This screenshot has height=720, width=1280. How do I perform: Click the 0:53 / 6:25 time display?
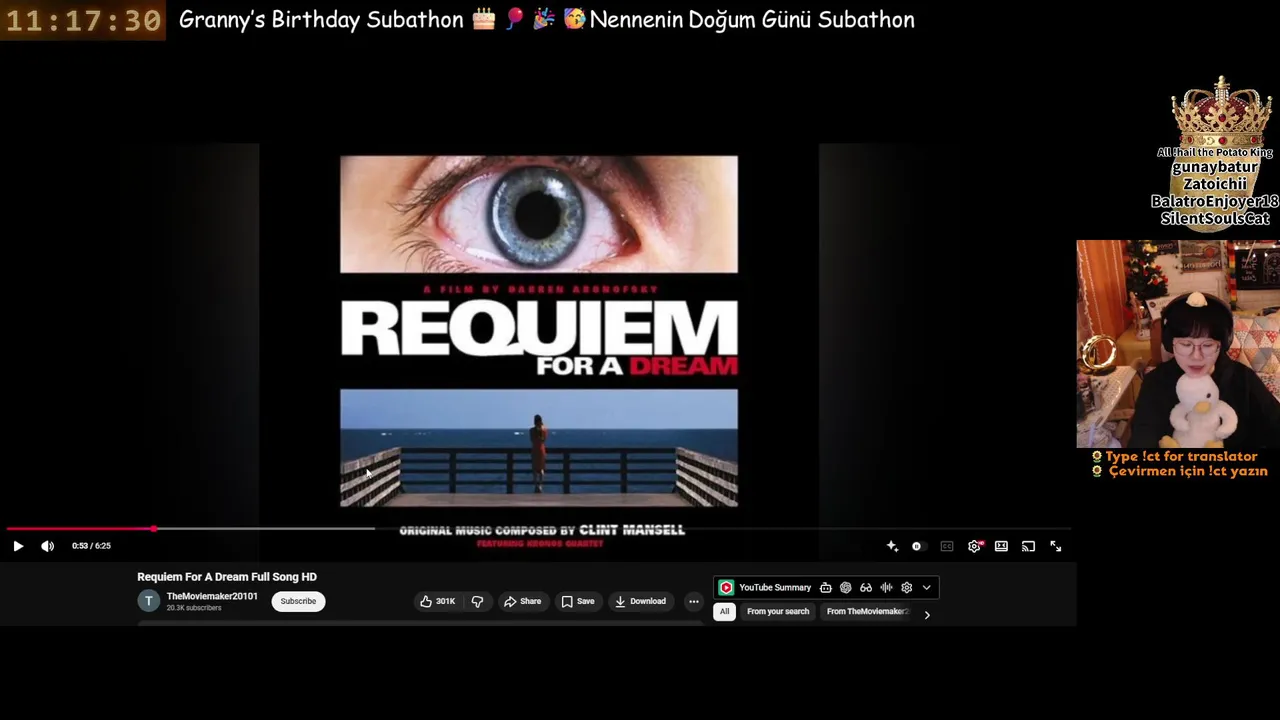[91, 546]
